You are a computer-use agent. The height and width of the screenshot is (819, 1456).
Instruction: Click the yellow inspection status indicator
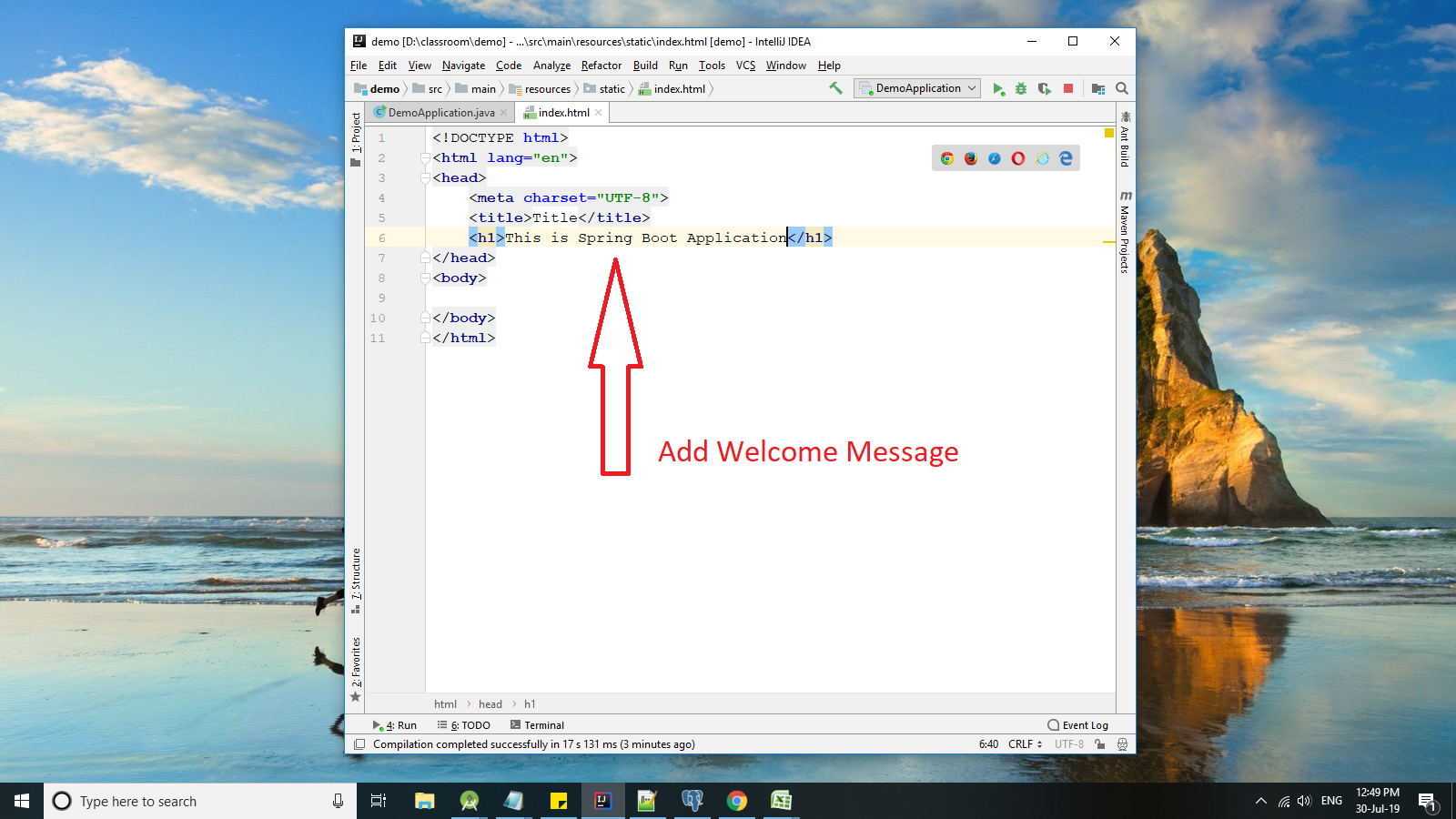tap(1109, 133)
